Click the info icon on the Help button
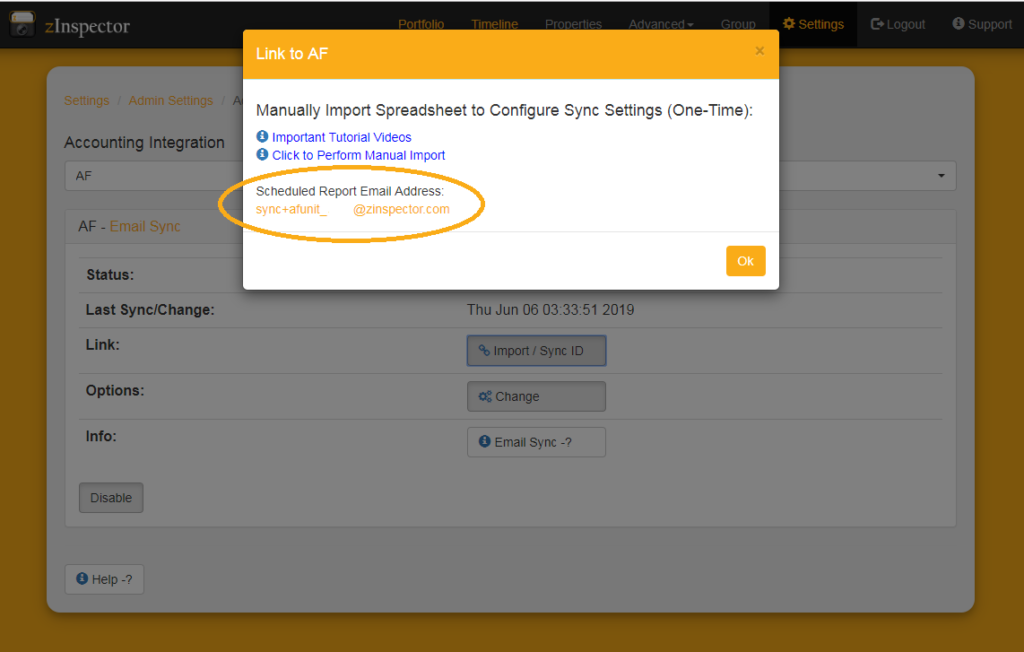The height and width of the screenshot is (652, 1024). (82, 579)
